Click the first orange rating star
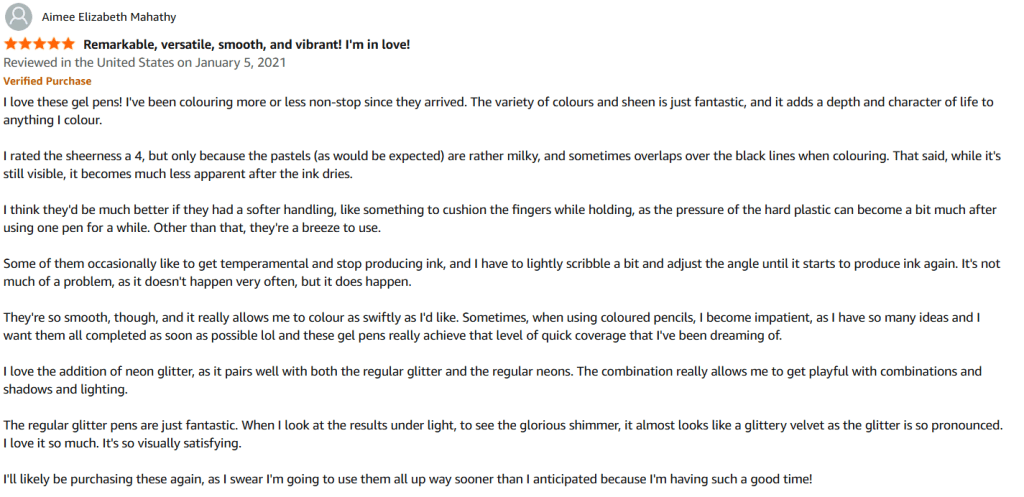 tap(11, 44)
